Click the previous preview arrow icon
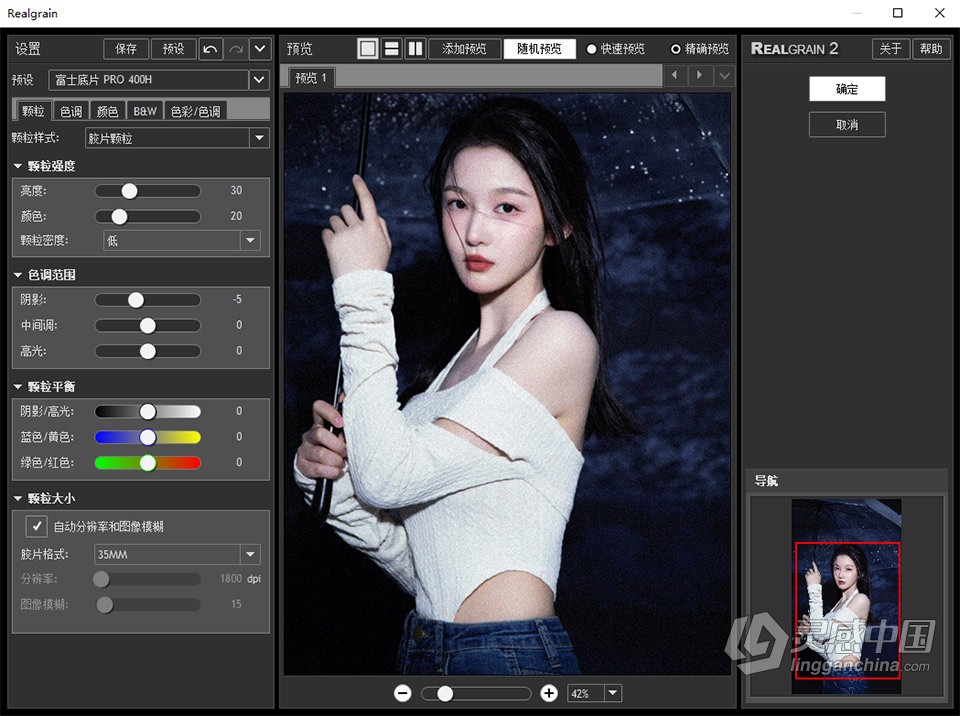 (x=675, y=74)
